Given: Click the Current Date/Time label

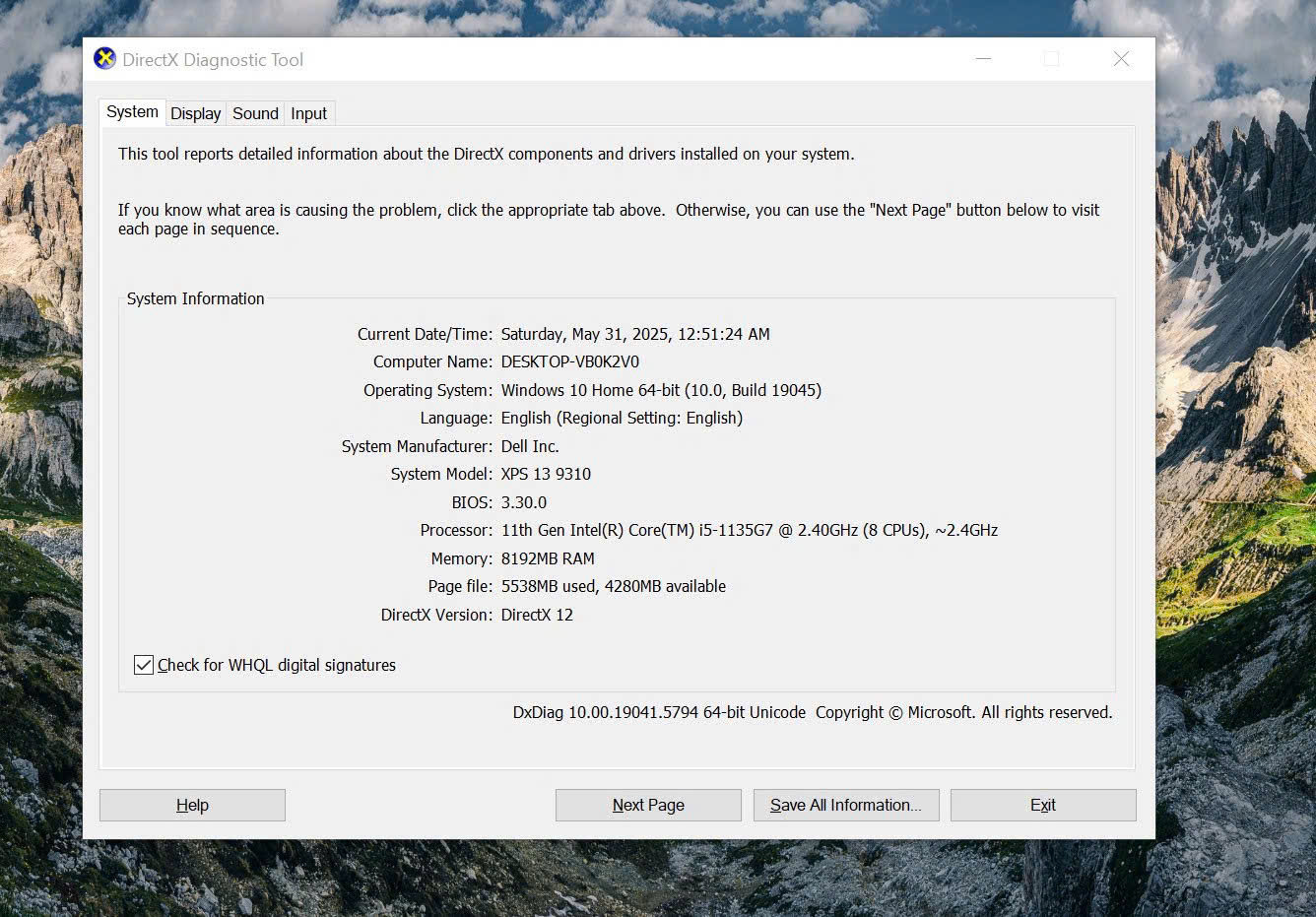Looking at the screenshot, I should [x=425, y=334].
